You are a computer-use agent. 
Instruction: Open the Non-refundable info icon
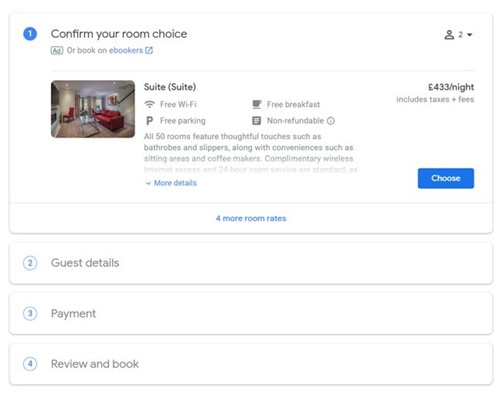pos(331,121)
